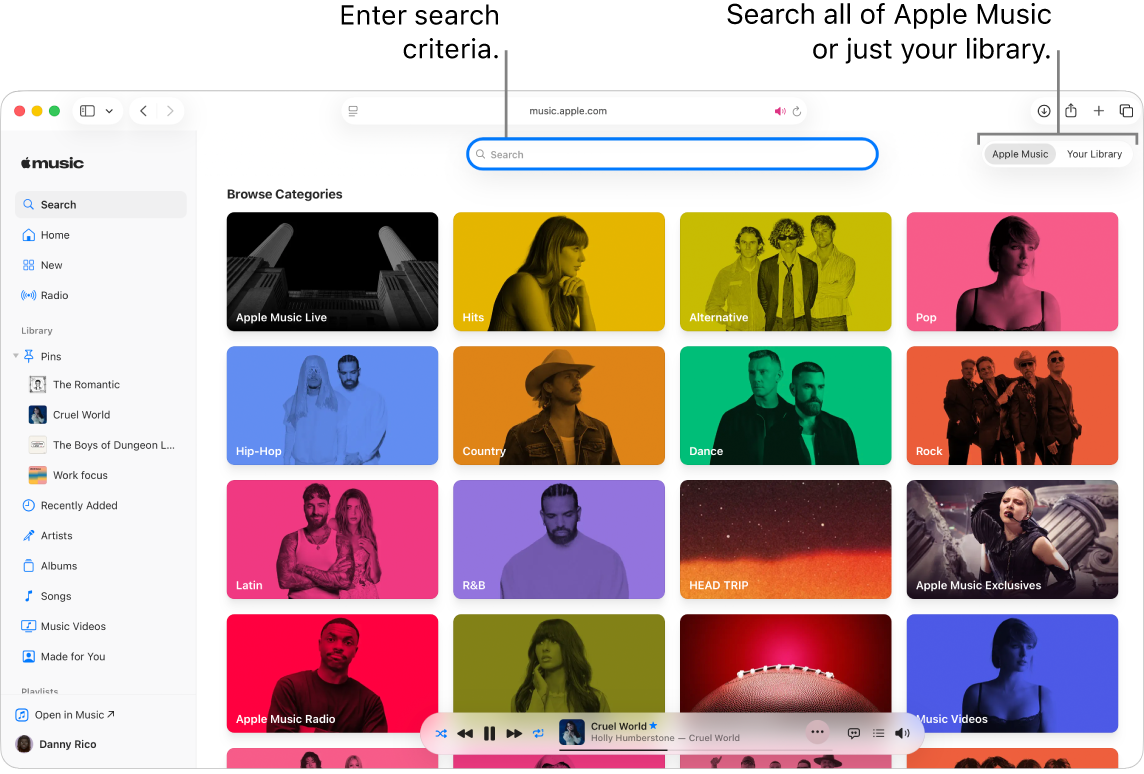Open the Country category tile

click(x=559, y=406)
